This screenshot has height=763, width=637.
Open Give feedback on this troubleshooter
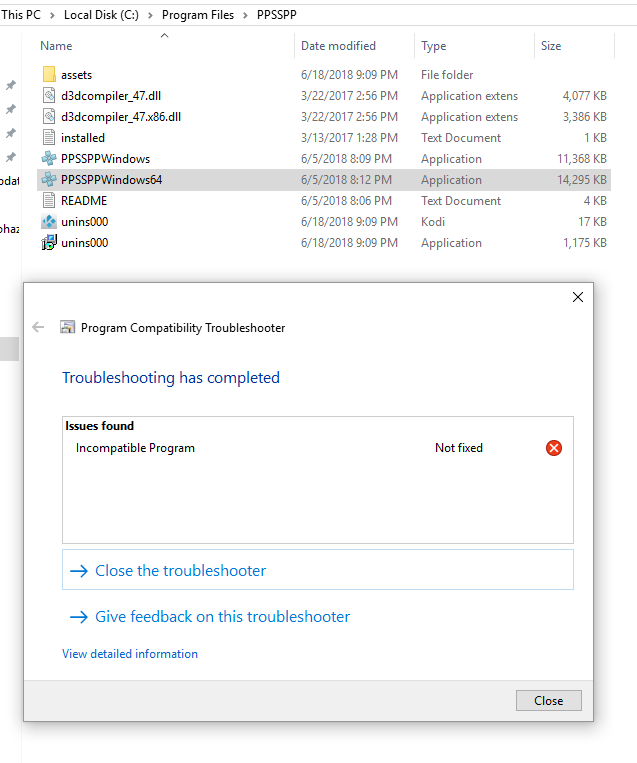[x=222, y=617]
